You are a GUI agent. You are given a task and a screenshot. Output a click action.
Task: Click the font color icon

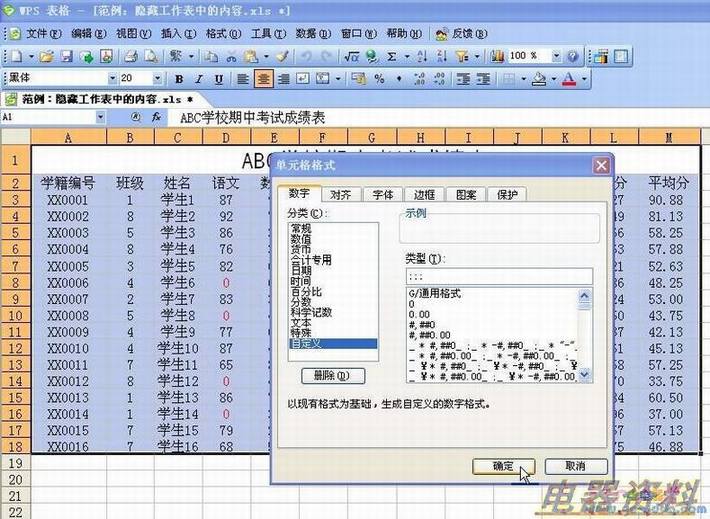[x=568, y=78]
